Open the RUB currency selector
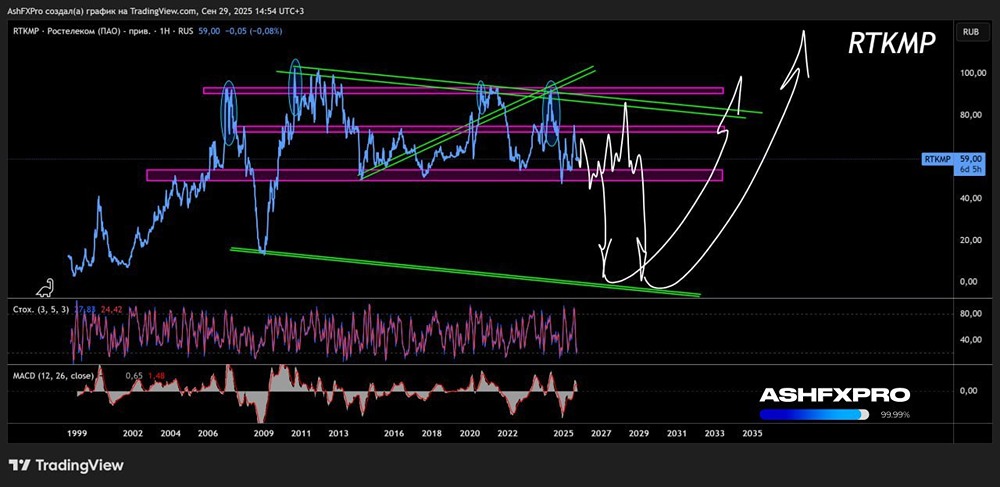The height and width of the screenshot is (487, 1000). point(972,32)
